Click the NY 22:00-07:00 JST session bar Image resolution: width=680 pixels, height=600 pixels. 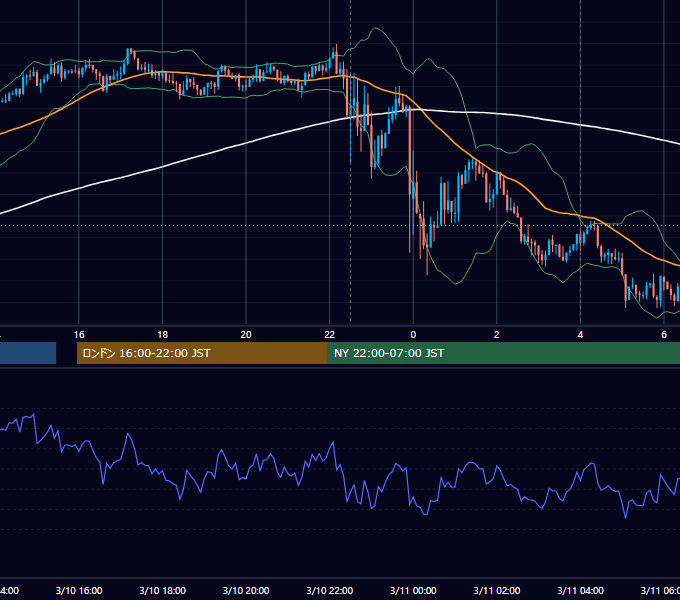coord(504,353)
